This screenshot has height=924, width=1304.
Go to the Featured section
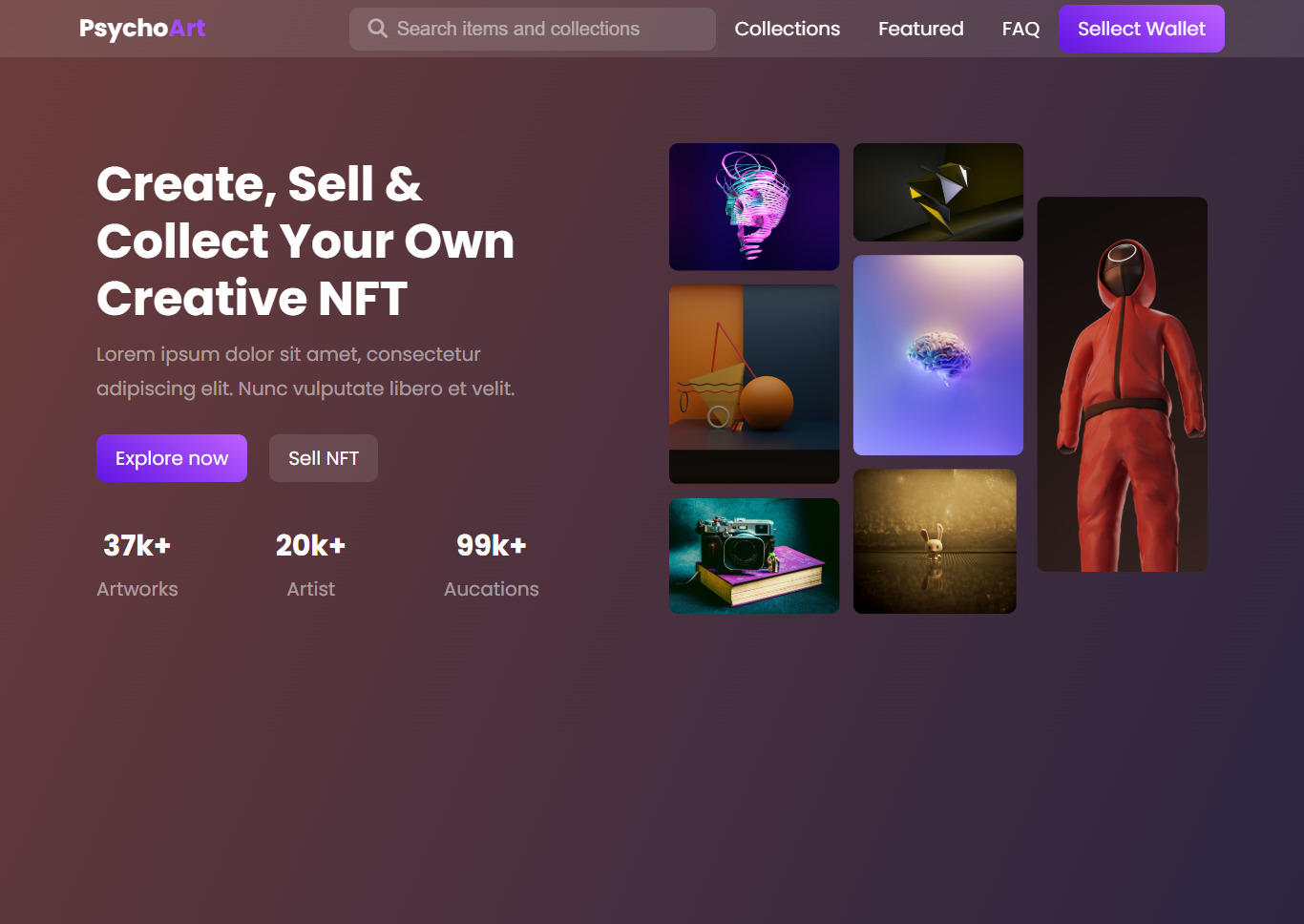coord(921,29)
